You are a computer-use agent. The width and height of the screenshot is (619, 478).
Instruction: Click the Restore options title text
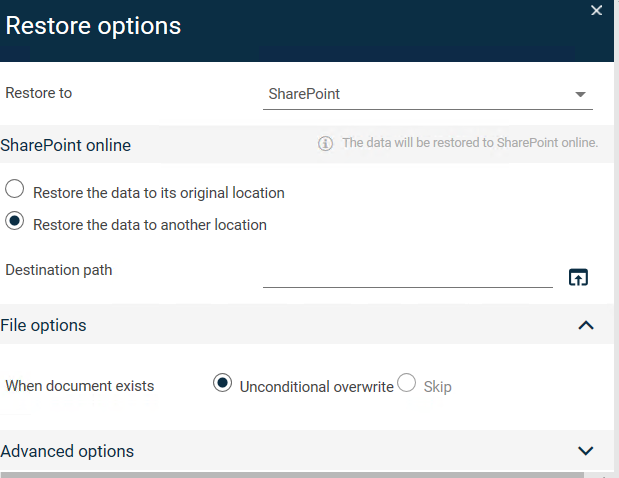[93, 27]
